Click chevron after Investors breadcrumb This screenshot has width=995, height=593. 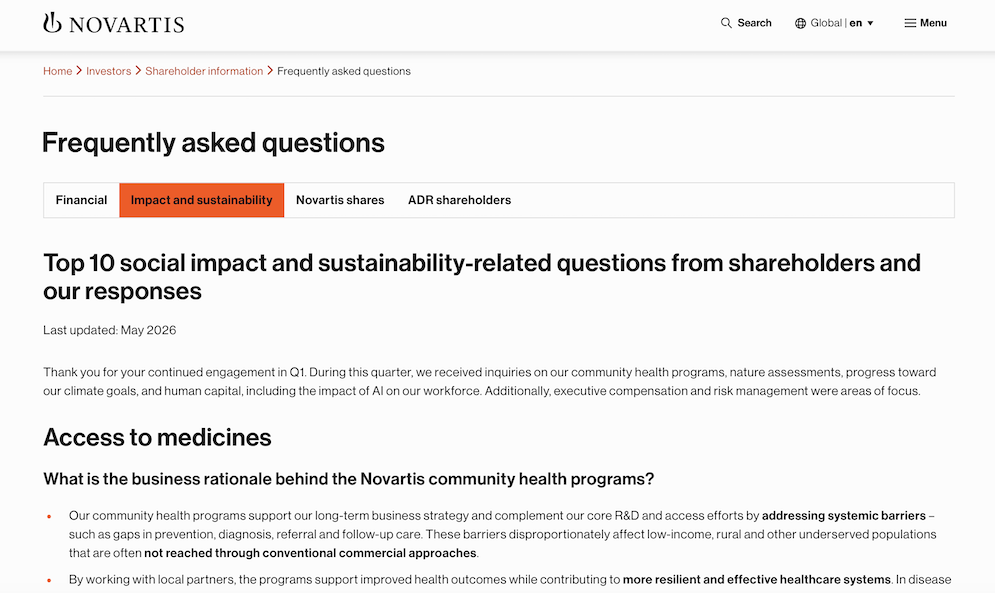coord(138,70)
